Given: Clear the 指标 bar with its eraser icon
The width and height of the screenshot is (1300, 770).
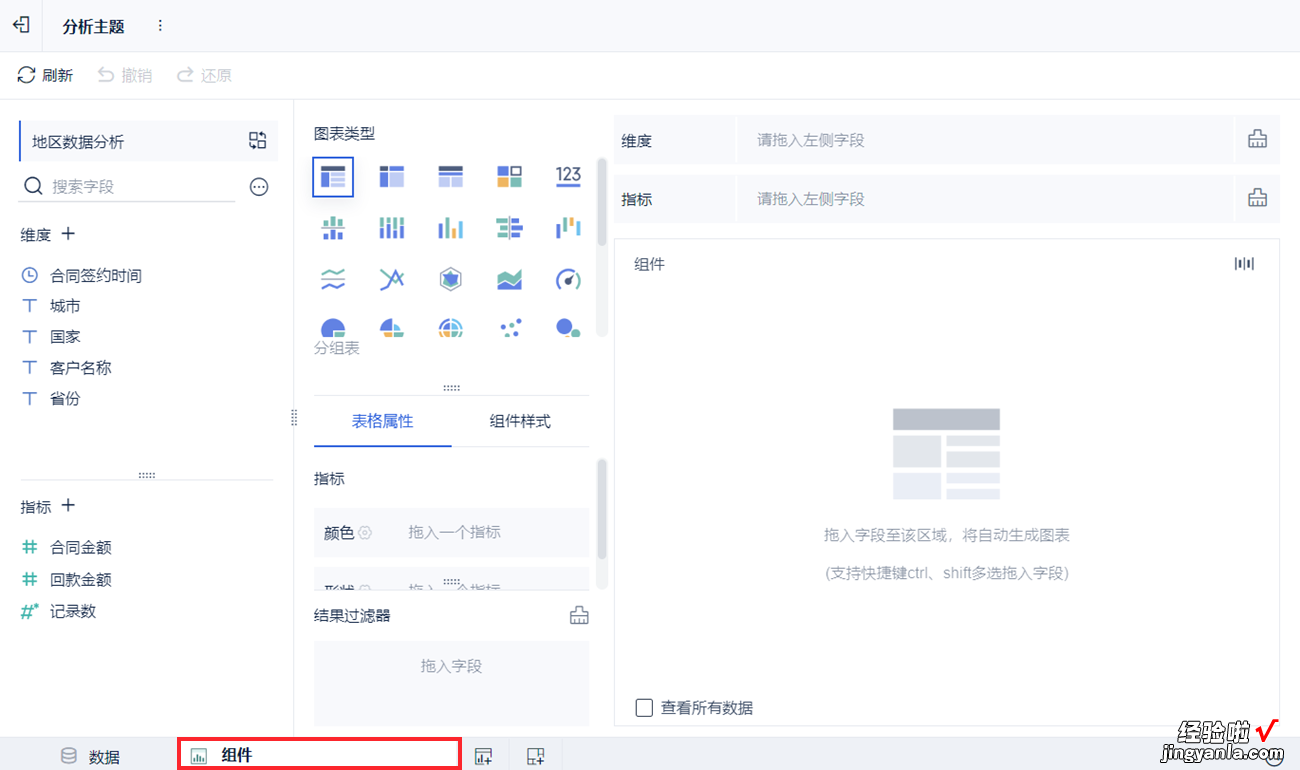Looking at the screenshot, I should click(x=1257, y=199).
